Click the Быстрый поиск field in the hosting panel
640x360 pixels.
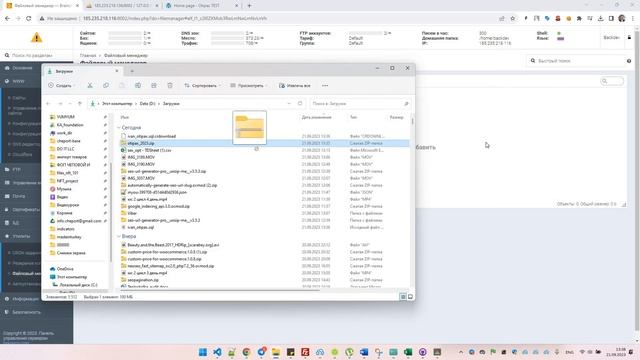pyautogui.click(x=576, y=61)
